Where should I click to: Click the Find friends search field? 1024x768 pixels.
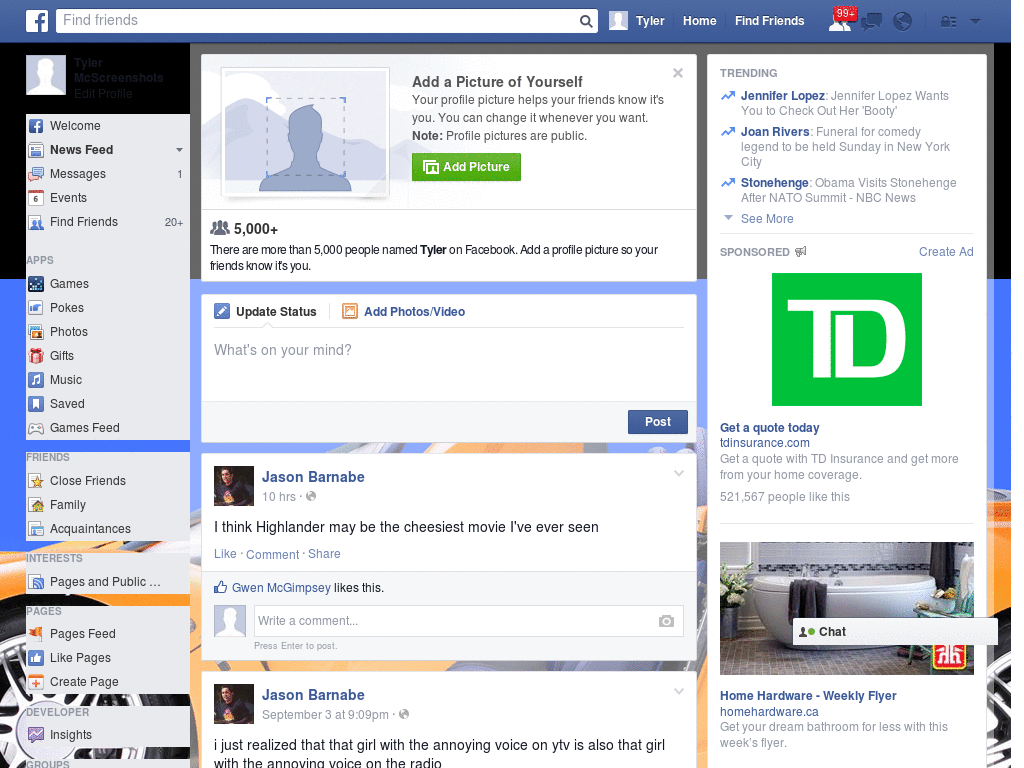tap(317, 21)
